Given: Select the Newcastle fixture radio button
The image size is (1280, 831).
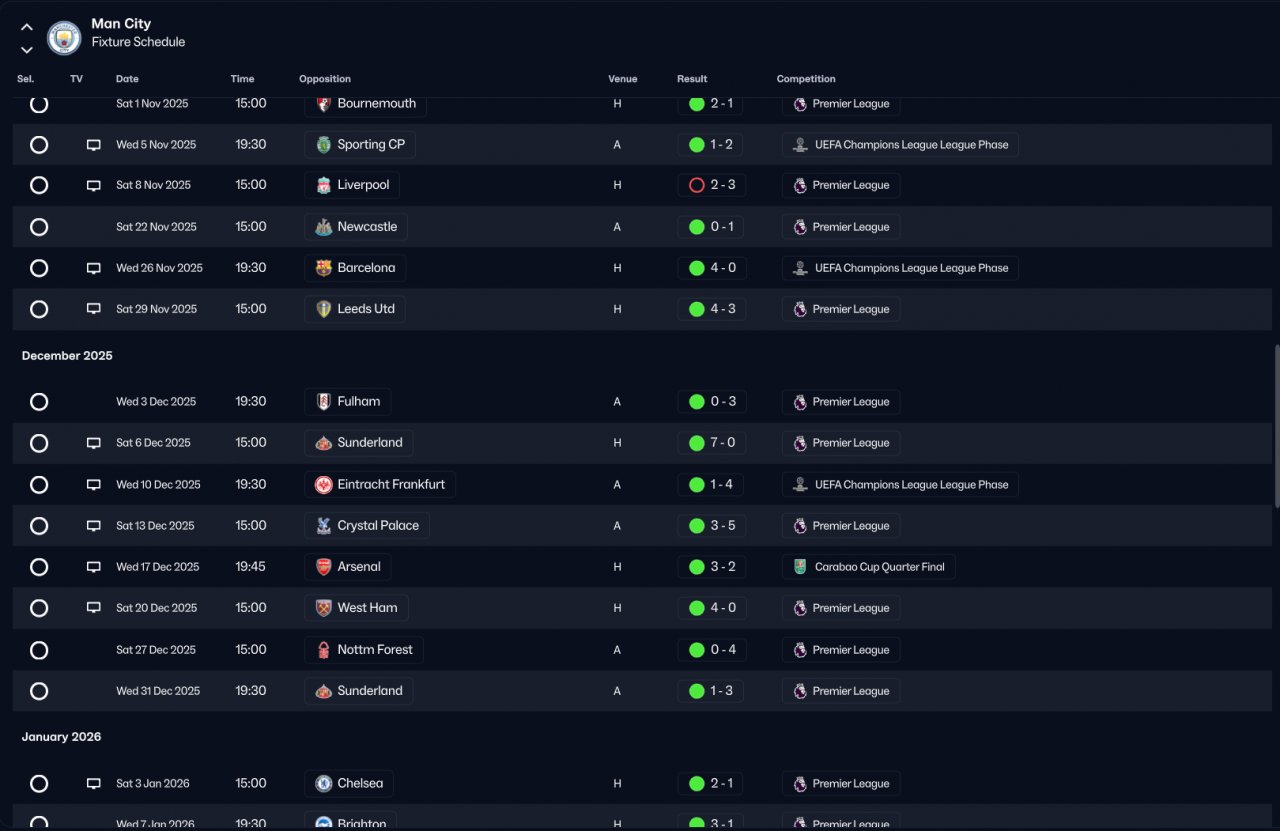Looking at the screenshot, I should (x=39, y=227).
